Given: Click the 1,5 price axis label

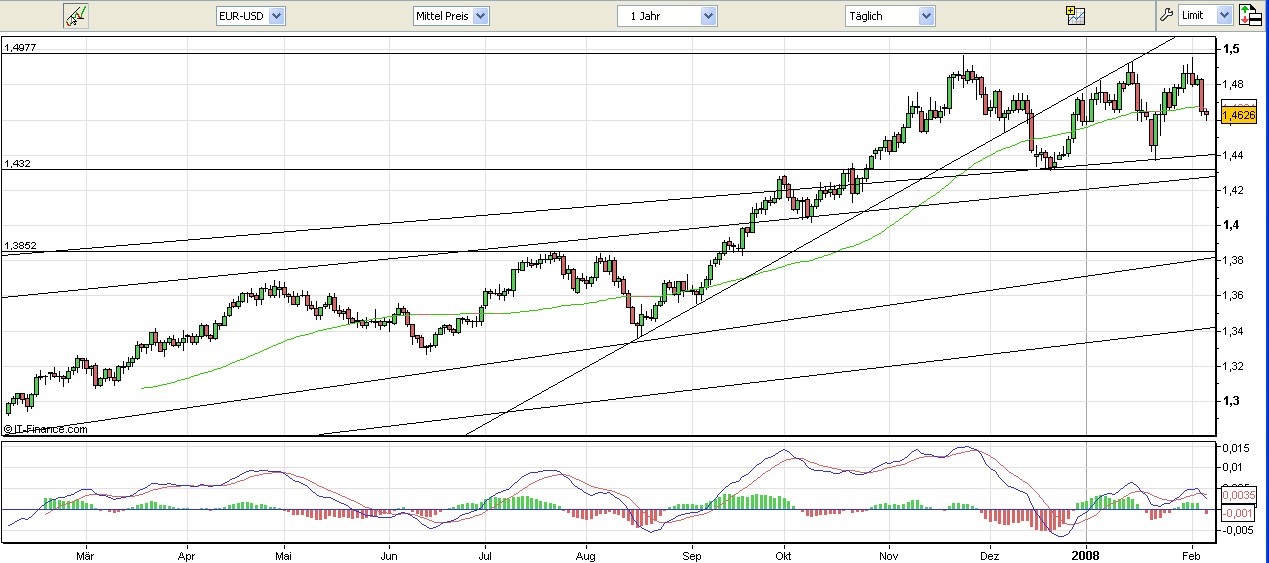Looking at the screenshot, I should point(1229,49).
